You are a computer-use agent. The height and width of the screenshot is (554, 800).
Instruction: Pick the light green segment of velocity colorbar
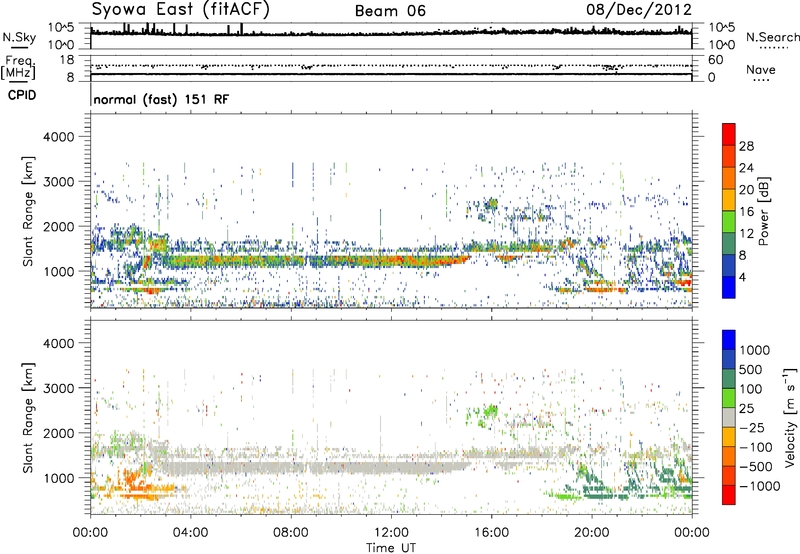point(729,398)
